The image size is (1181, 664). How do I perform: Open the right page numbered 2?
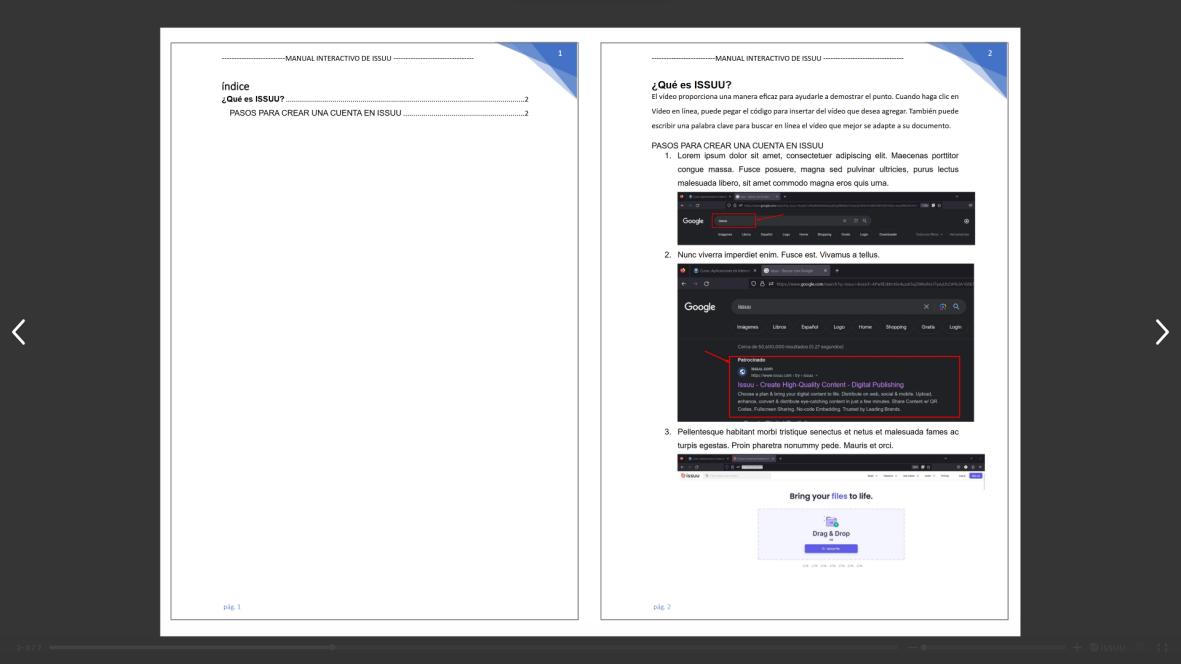804,331
